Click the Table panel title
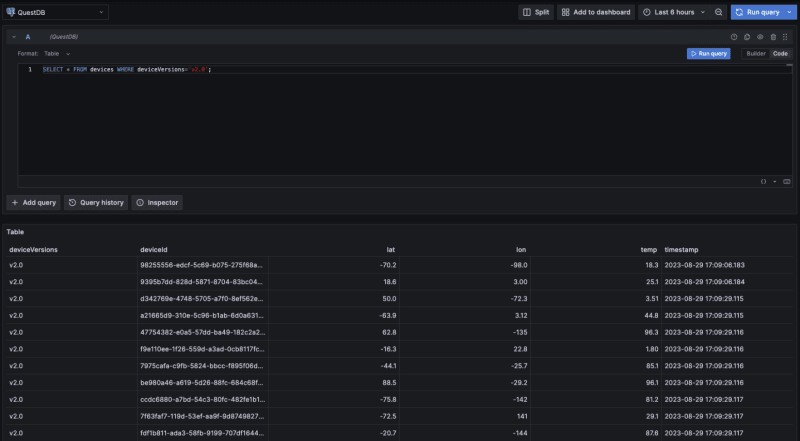800x441 pixels. (15, 232)
